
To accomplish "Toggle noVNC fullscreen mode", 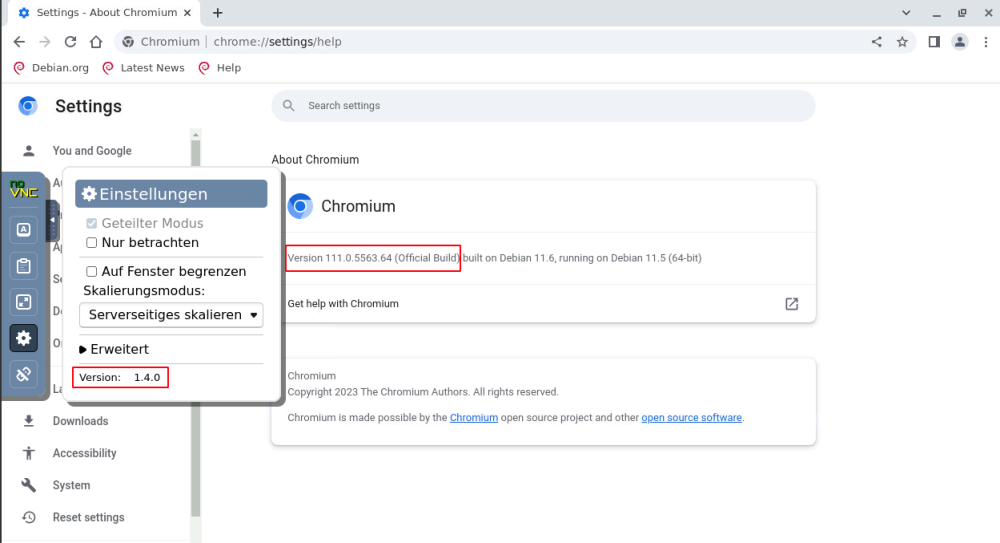I will 24,302.
